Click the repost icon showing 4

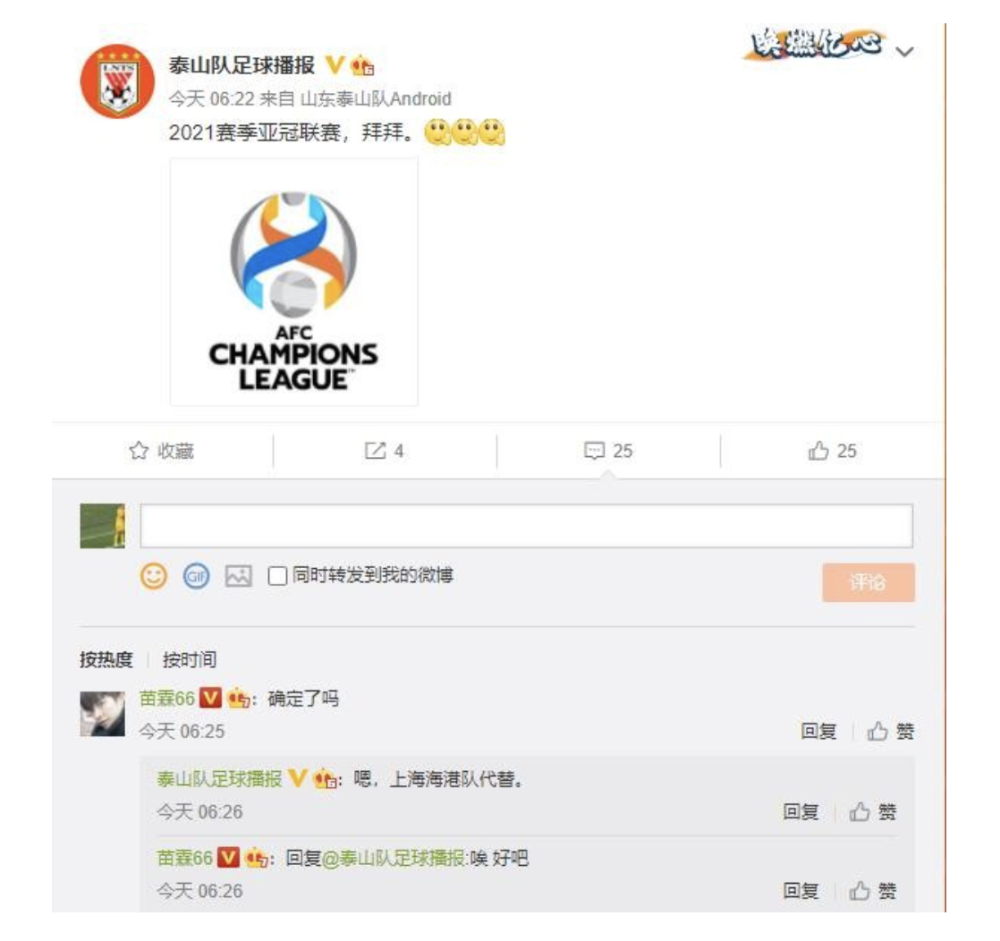[x=375, y=451]
